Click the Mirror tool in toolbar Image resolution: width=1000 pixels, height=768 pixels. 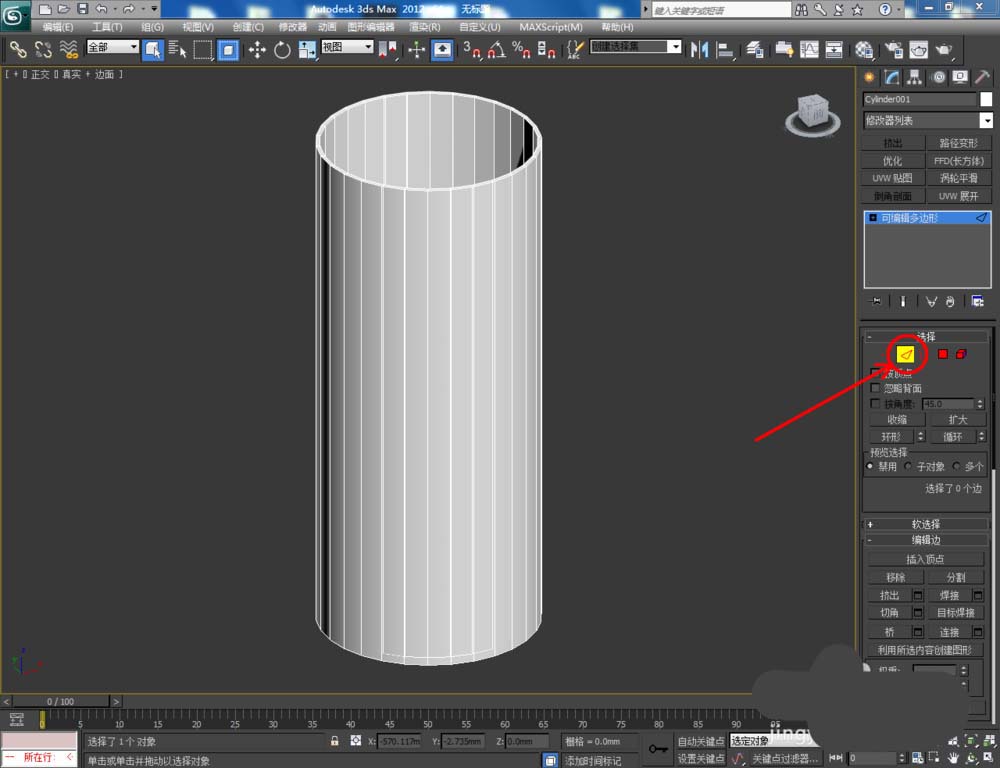click(x=700, y=49)
